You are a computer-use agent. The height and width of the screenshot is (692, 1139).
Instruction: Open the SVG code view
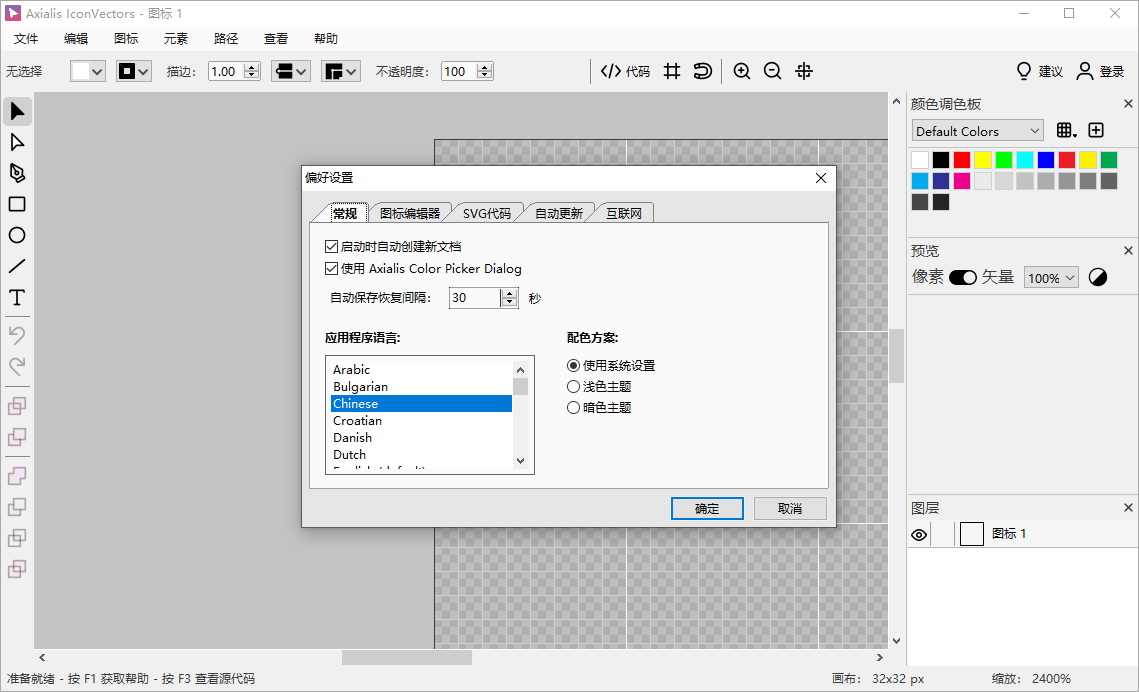click(625, 71)
